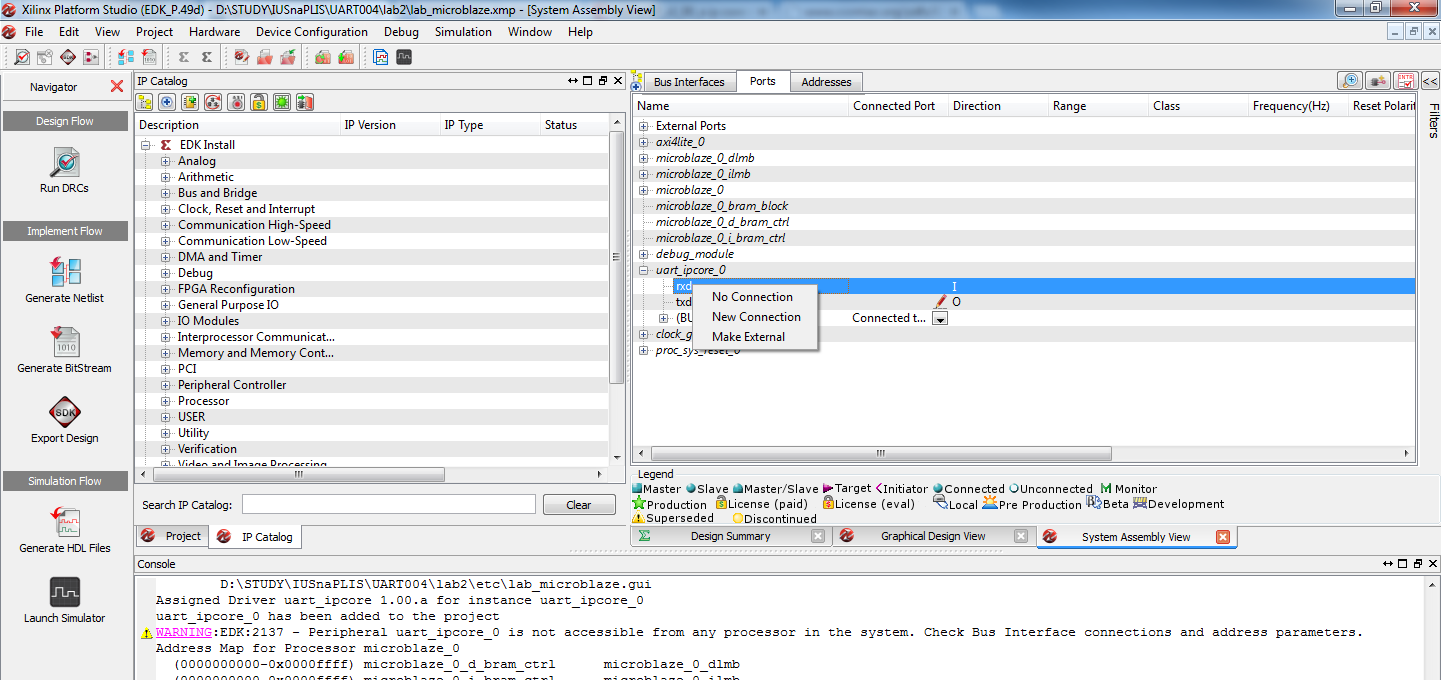Screen dimensions: 1441x690
Task: Click the Generate BitStream toolbar icon
Action: [x=148, y=57]
